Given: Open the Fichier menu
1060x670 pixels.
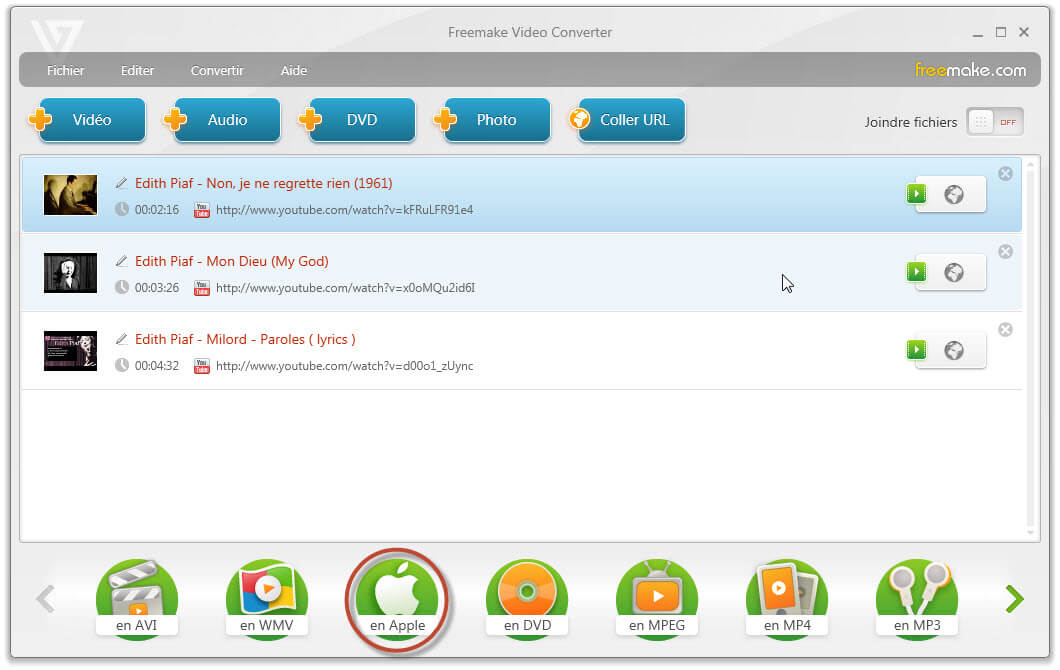Looking at the screenshot, I should click(66, 70).
